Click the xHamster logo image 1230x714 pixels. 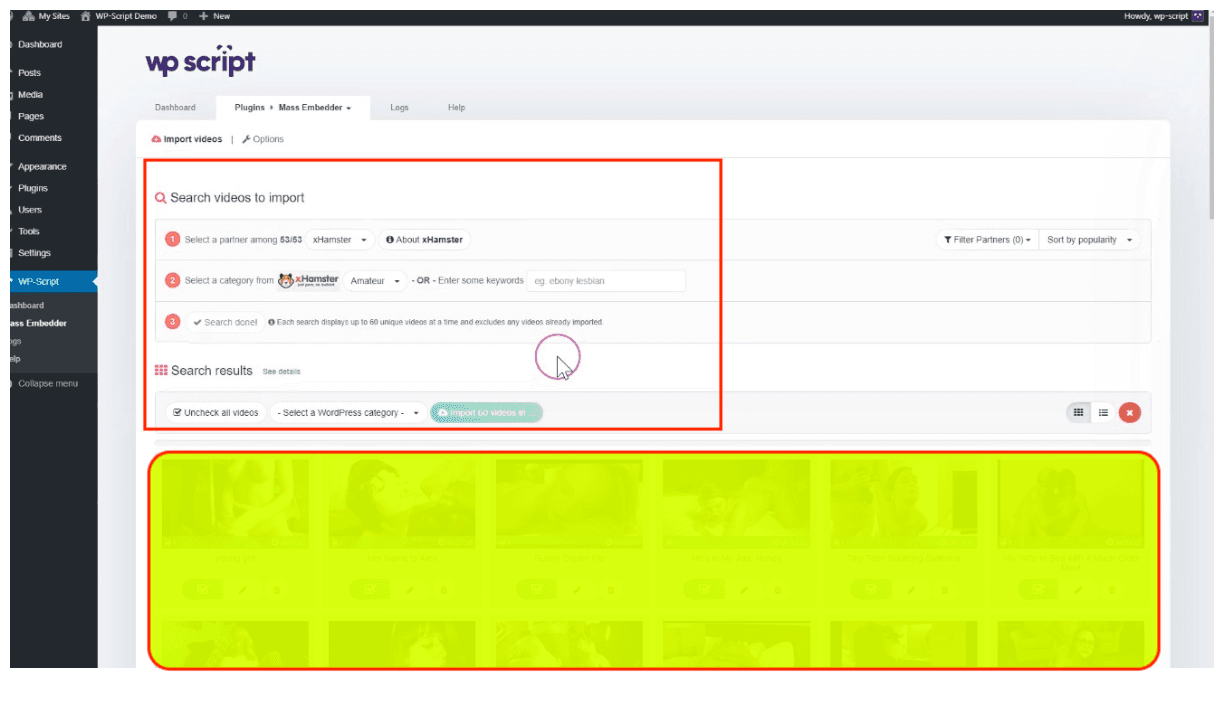(309, 281)
